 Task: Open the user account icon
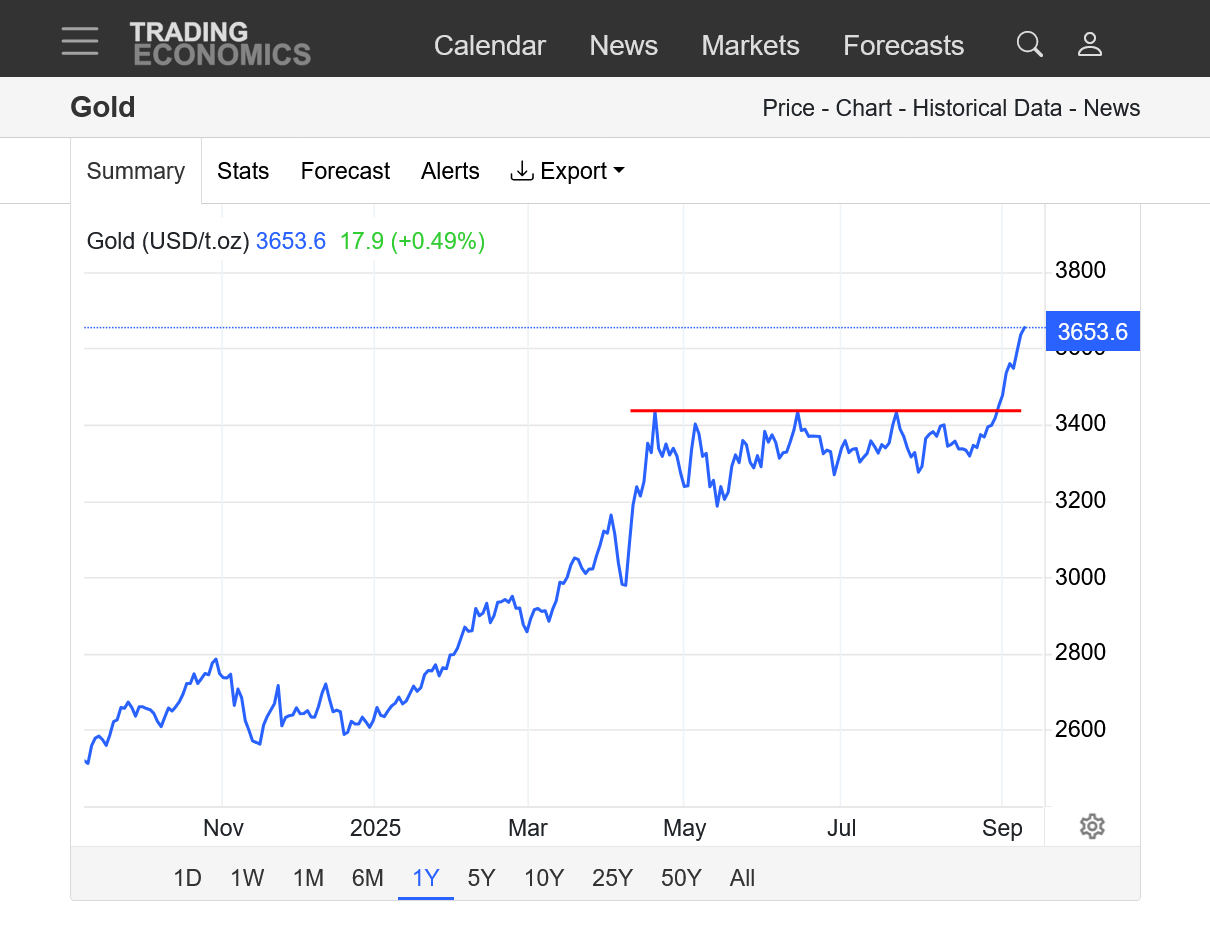pyautogui.click(x=1089, y=44)
